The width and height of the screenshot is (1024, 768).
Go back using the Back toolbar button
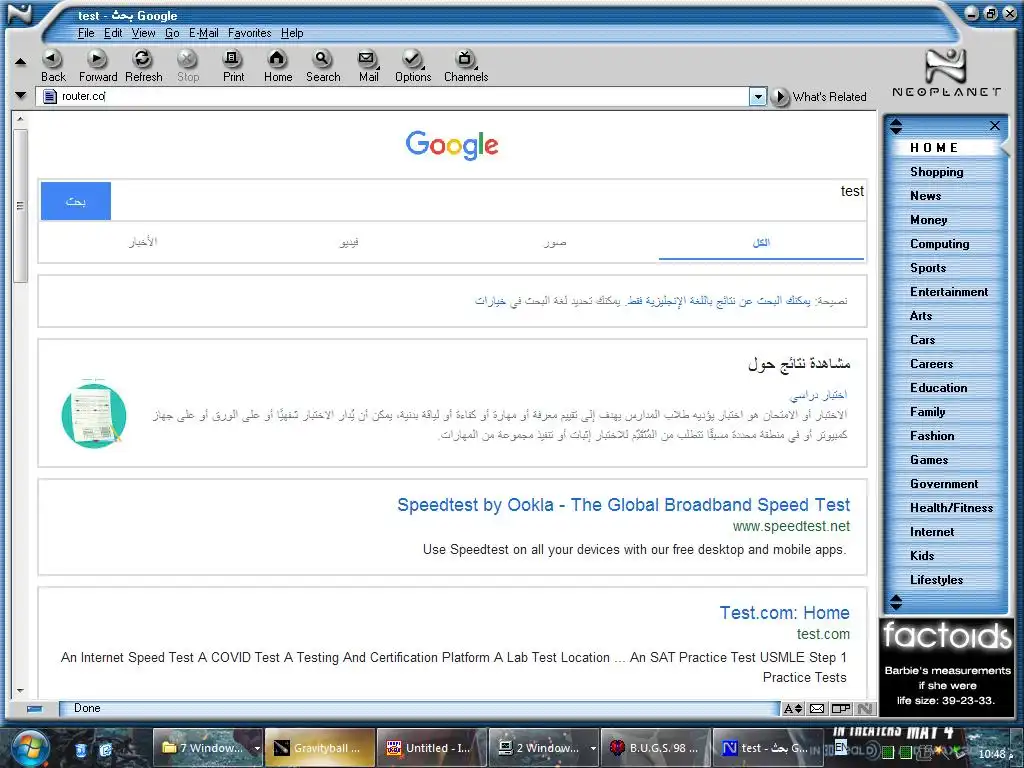click(x=53, y=66)
